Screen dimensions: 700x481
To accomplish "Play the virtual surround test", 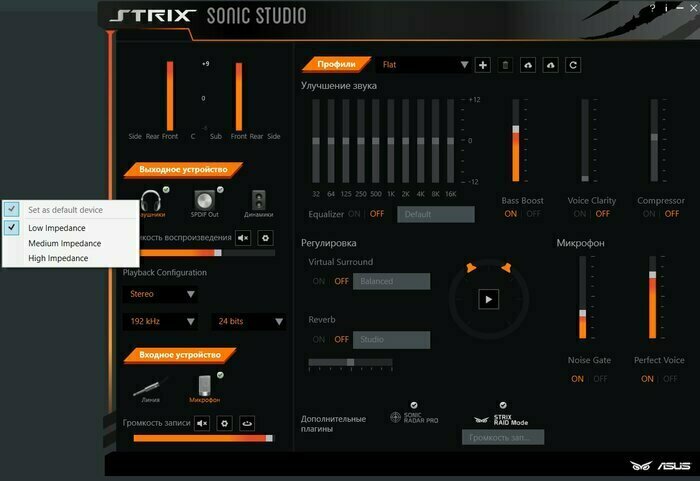I will coord(488,299).
